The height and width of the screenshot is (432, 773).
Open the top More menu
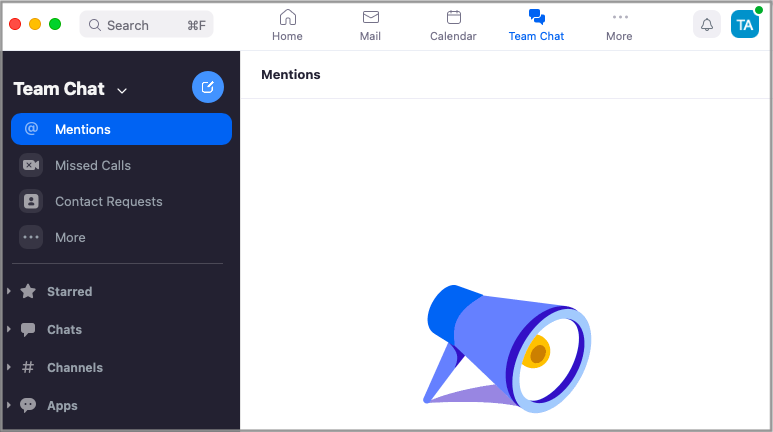tap(619, 25)
